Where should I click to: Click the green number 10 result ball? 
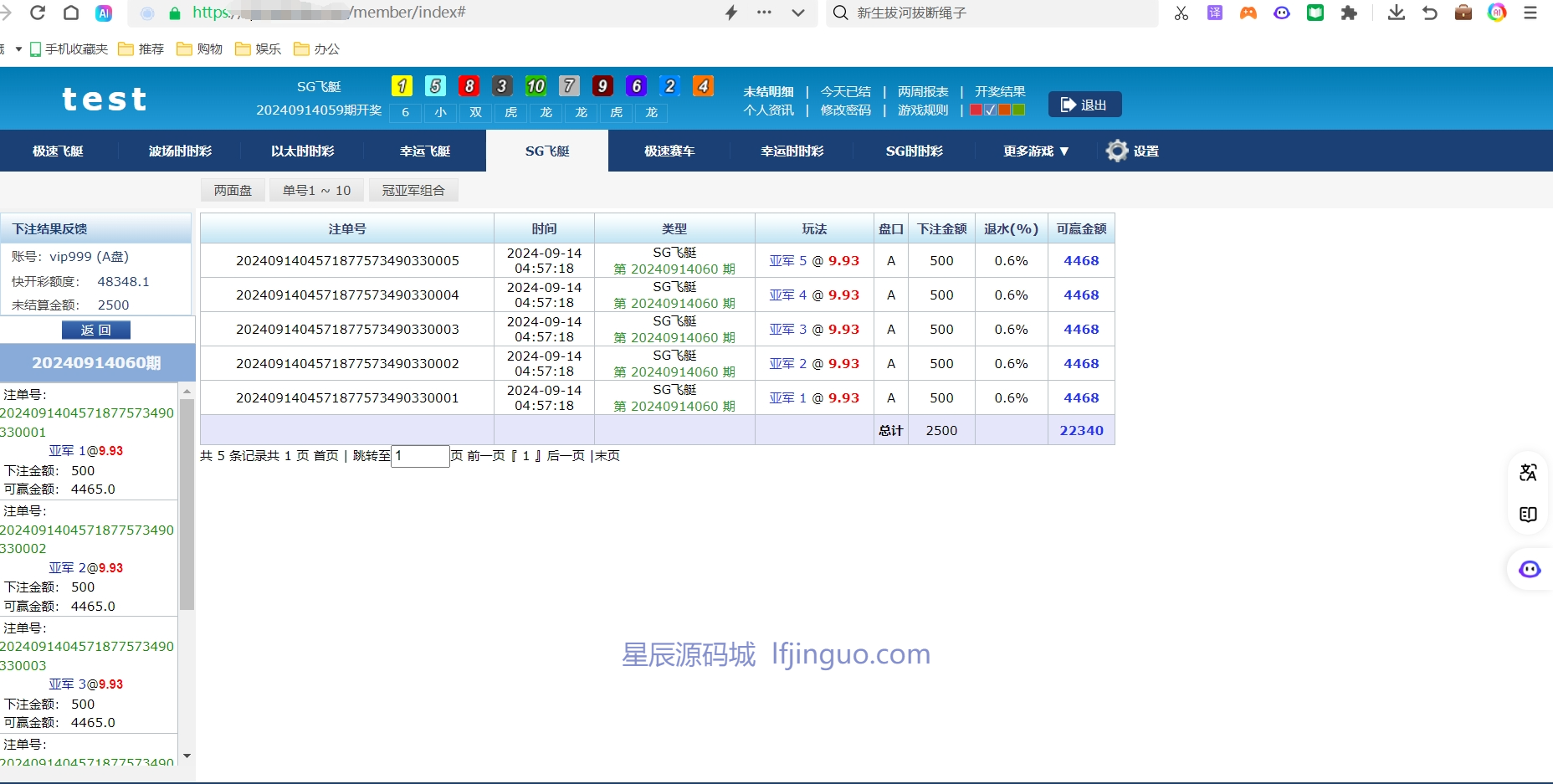pos(536,85)
